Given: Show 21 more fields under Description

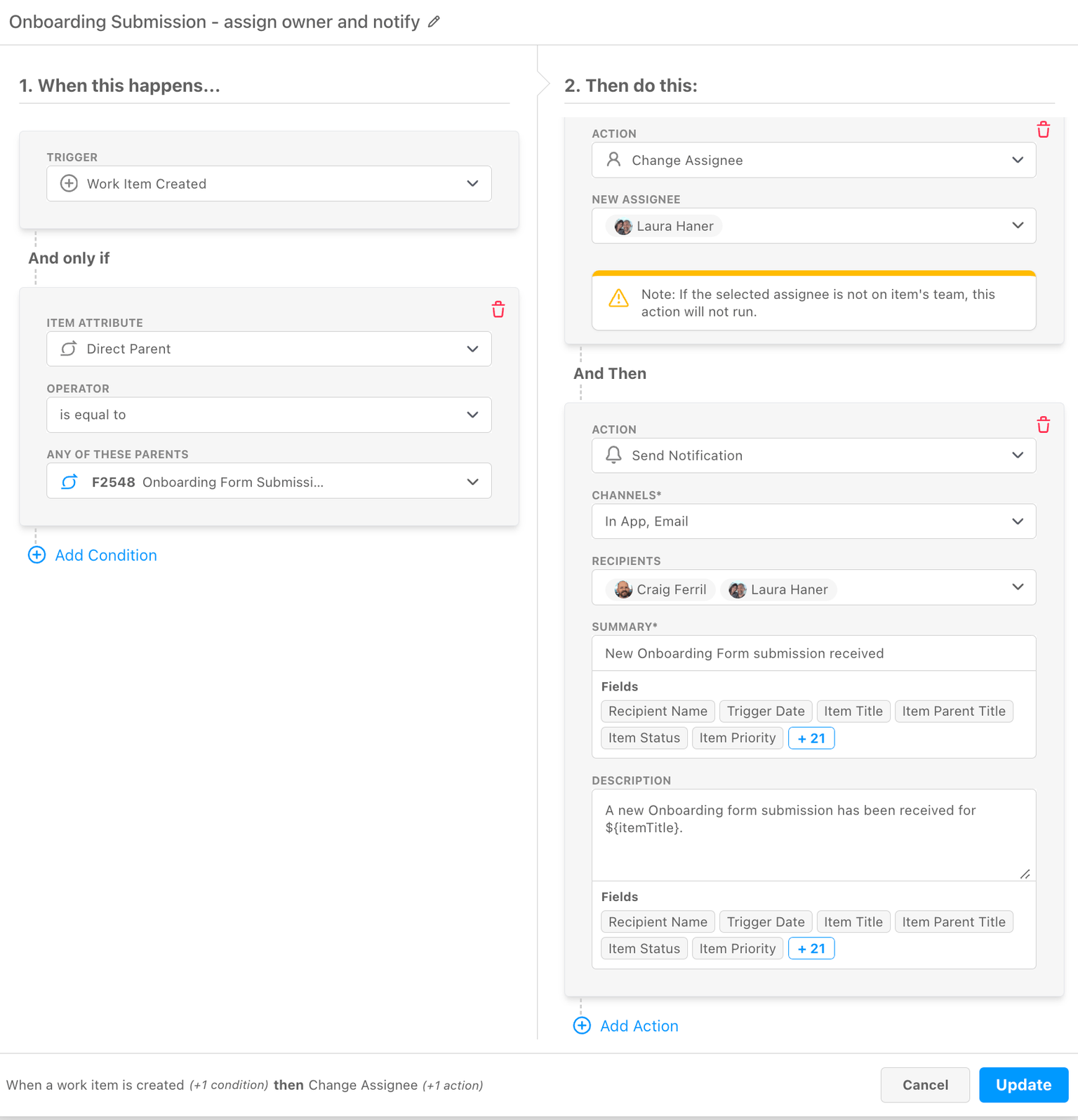Looking at the screenshot, I should (811, 949).
